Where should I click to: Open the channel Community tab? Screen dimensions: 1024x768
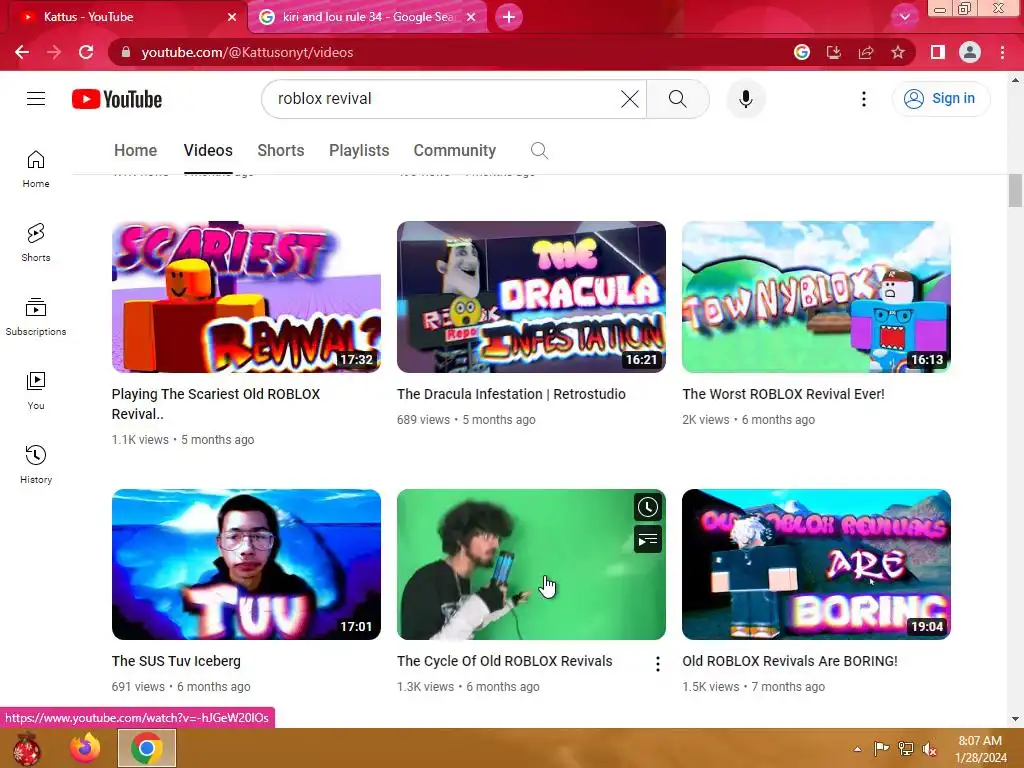point(455,150)
